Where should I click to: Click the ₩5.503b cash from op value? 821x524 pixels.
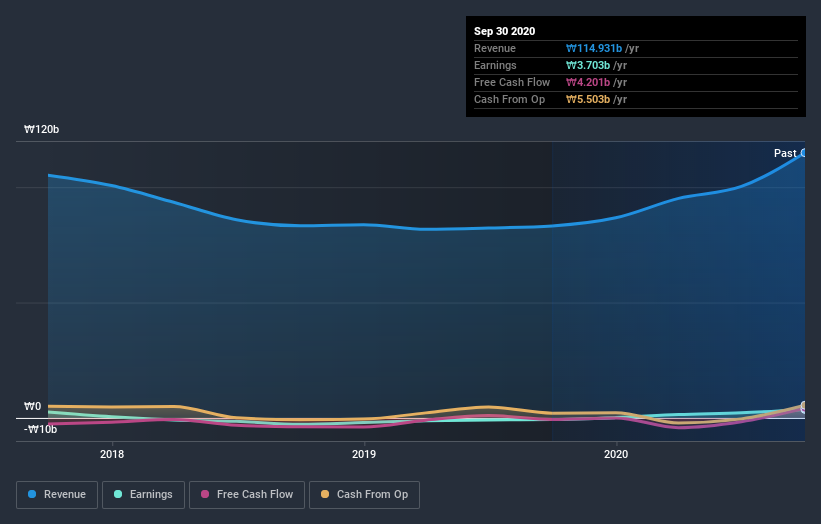click(588, 99)
